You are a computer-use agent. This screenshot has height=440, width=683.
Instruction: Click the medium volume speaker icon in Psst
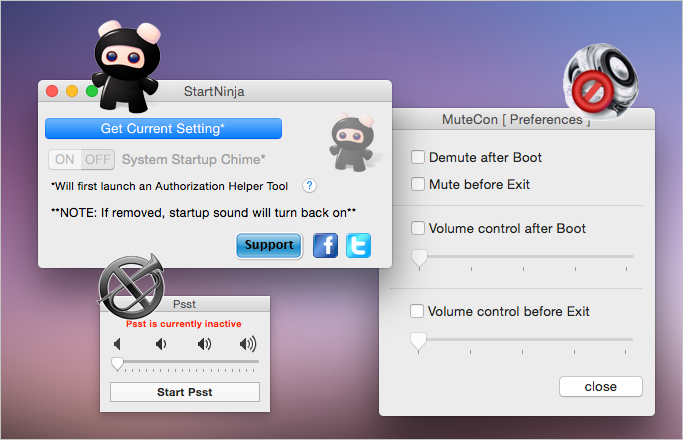[x=204, y=344]
